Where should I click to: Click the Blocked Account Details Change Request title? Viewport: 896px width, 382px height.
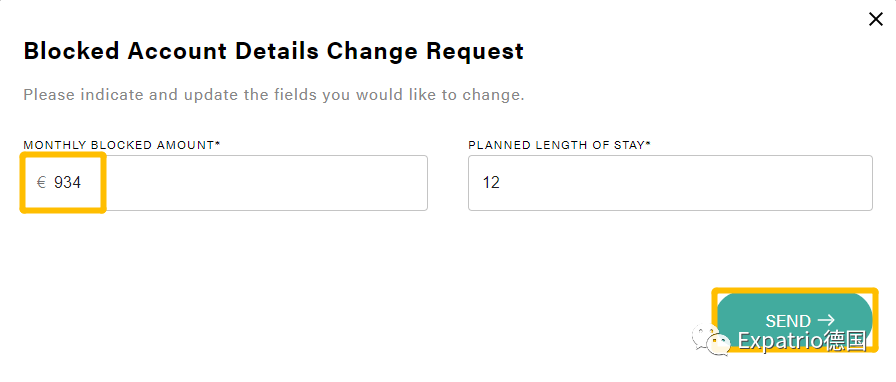click(274, 51)
